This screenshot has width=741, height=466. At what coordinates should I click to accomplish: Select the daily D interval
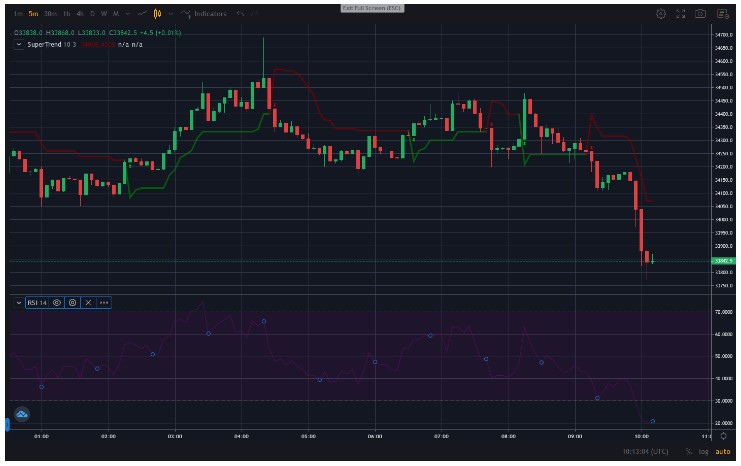[x=93, y=14]
